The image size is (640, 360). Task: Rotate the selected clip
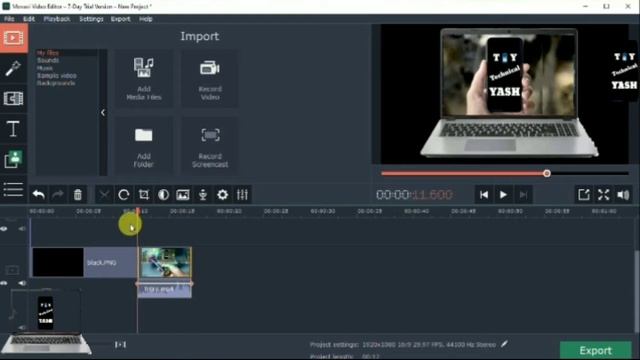124,195
